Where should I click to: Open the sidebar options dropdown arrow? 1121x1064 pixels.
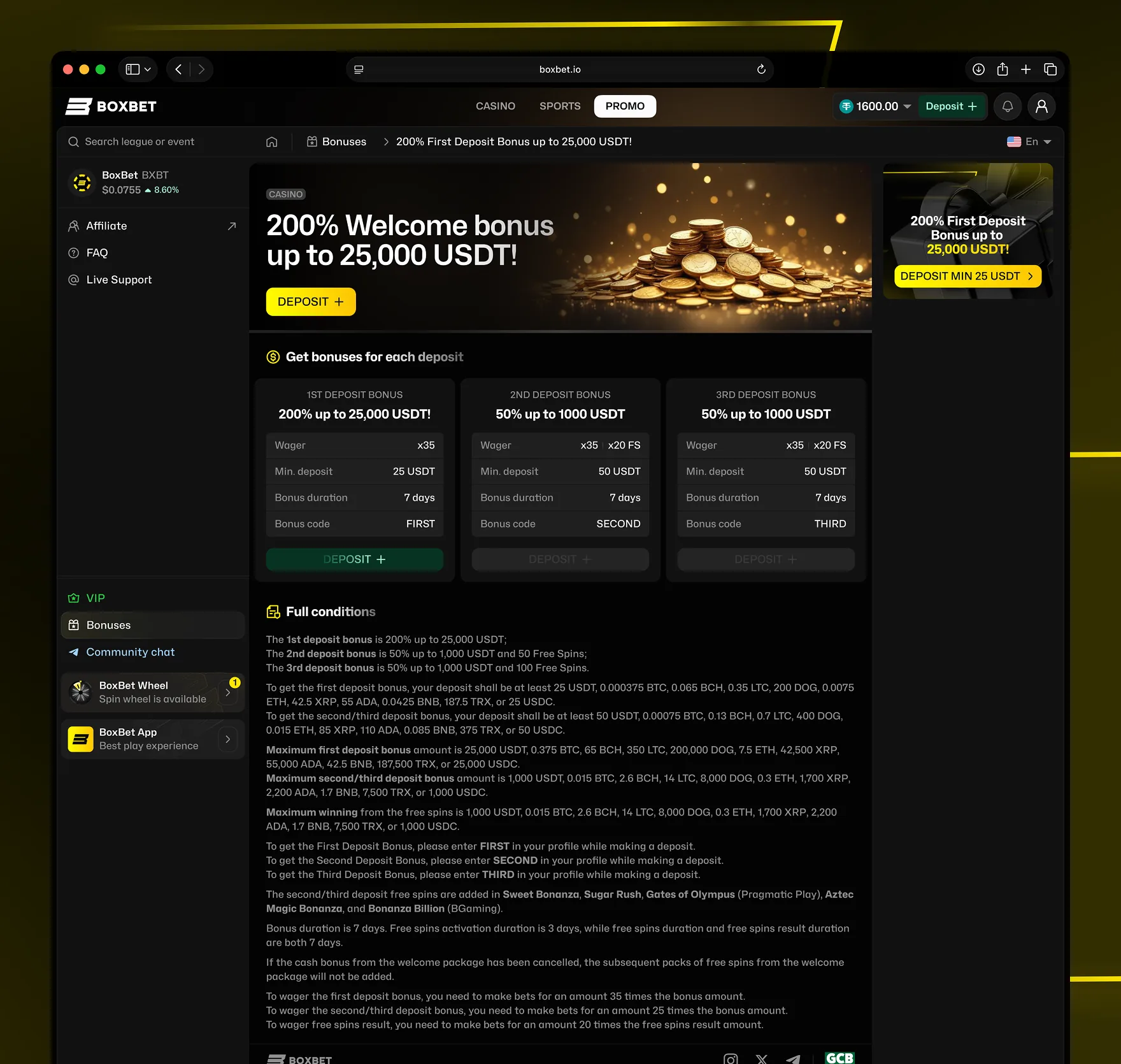click(x=148, y=69)
